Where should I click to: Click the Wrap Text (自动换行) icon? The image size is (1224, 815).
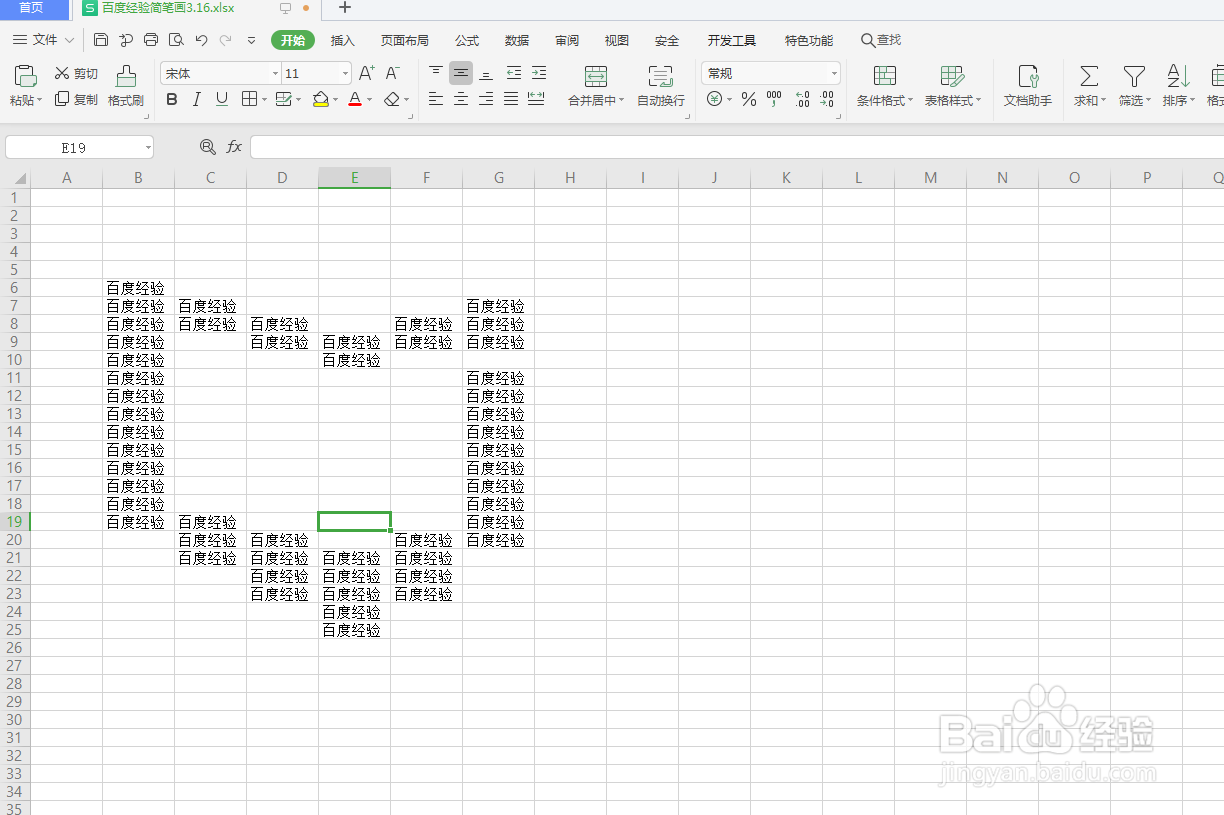(x=660, y=76)
